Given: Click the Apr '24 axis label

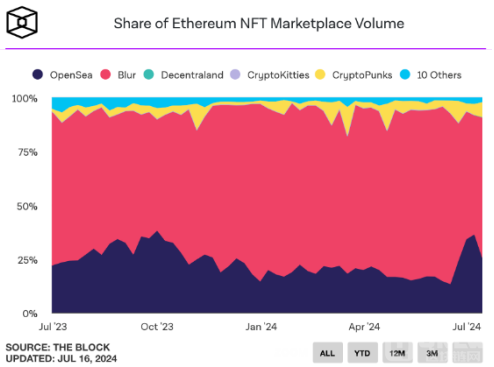Looking at the screenshot, I should (x=364, y=327).
